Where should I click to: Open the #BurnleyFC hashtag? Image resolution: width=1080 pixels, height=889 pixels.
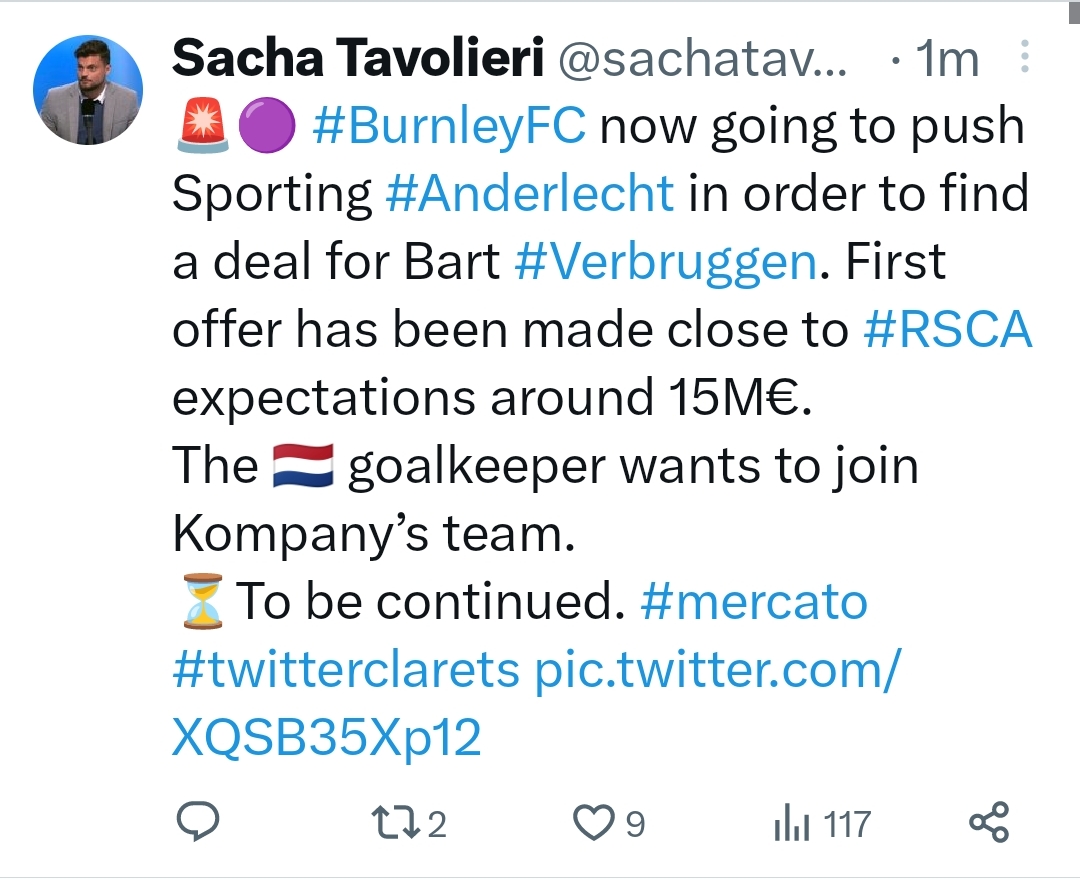point(450,127)
